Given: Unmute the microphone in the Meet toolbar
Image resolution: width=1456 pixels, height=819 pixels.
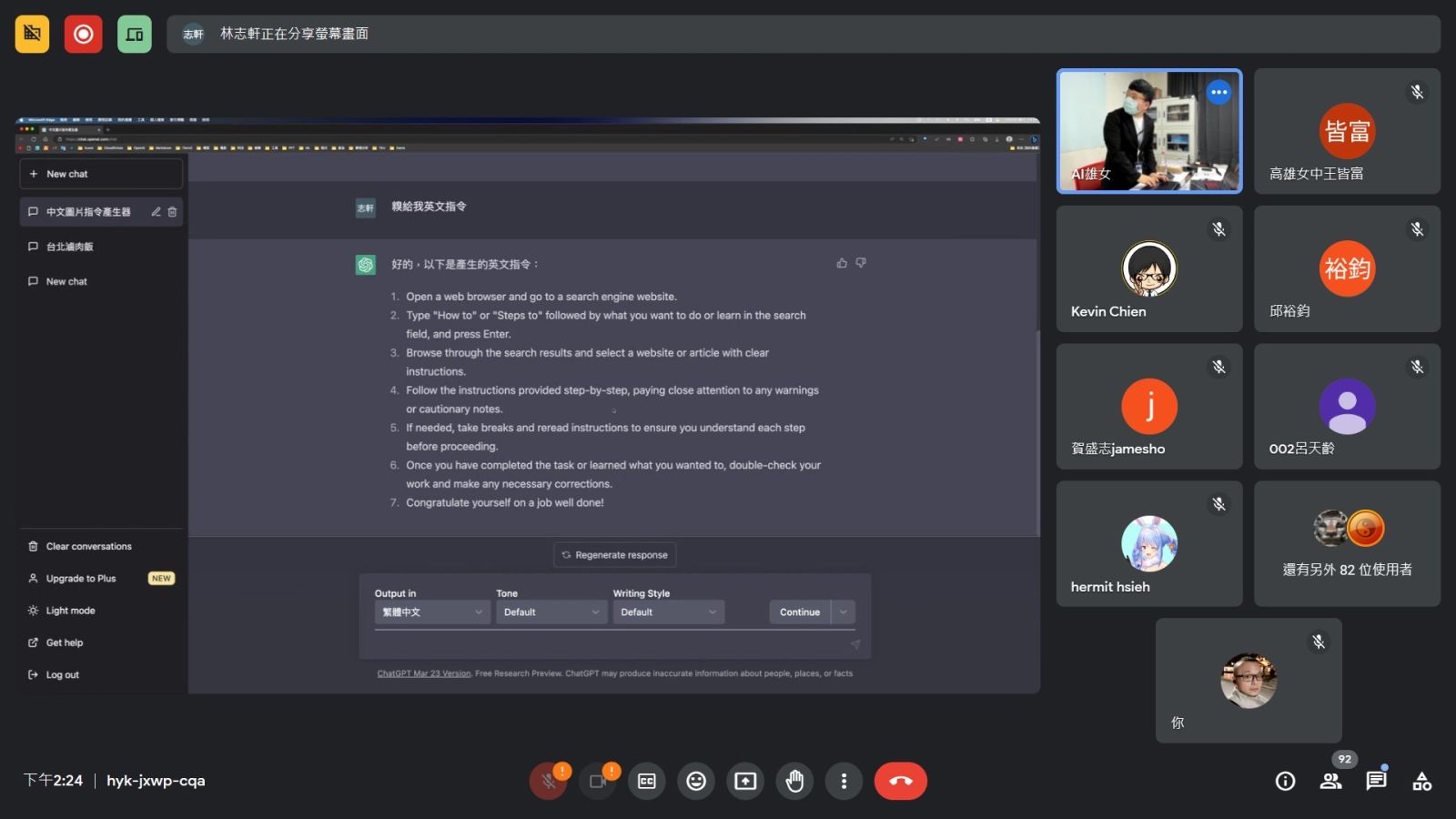Looking at the screenshot, I should tap(548, 781).
